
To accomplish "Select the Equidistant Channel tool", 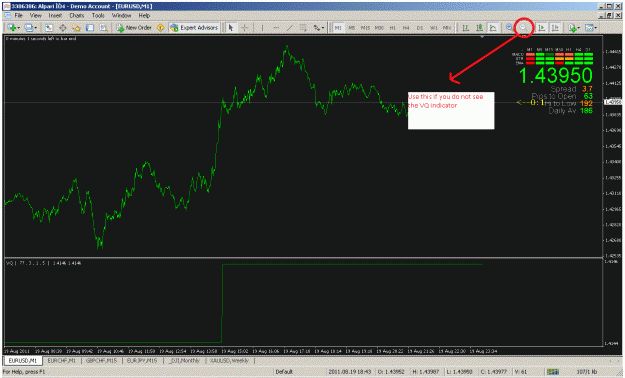I will click(x=303, y=28).
